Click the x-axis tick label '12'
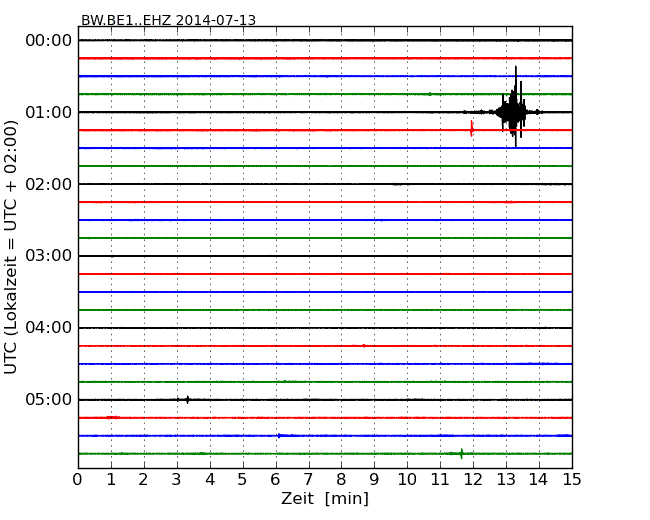 [473, 480]
